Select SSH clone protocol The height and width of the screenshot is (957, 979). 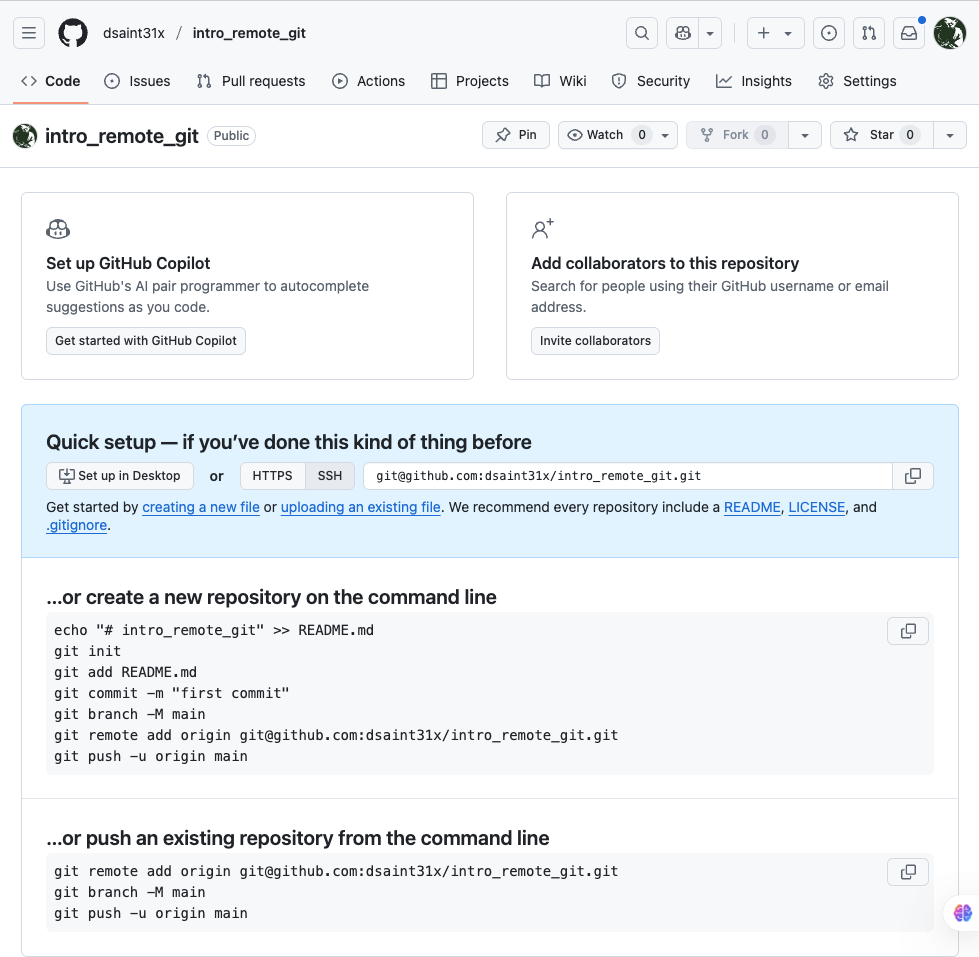click(x=330, y=476)
